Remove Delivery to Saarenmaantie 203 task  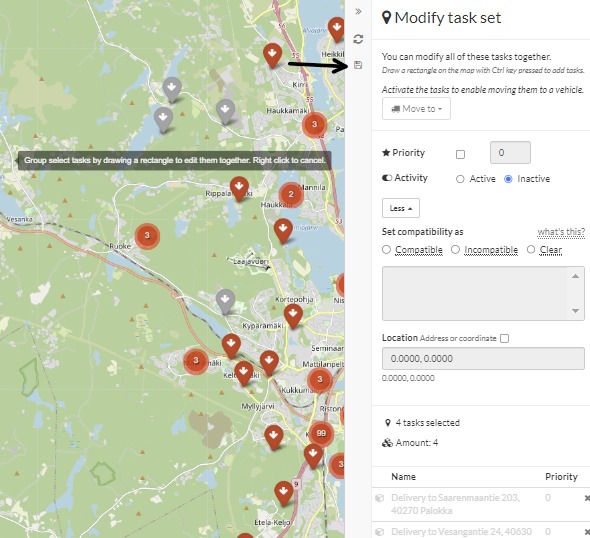[587, 498]
